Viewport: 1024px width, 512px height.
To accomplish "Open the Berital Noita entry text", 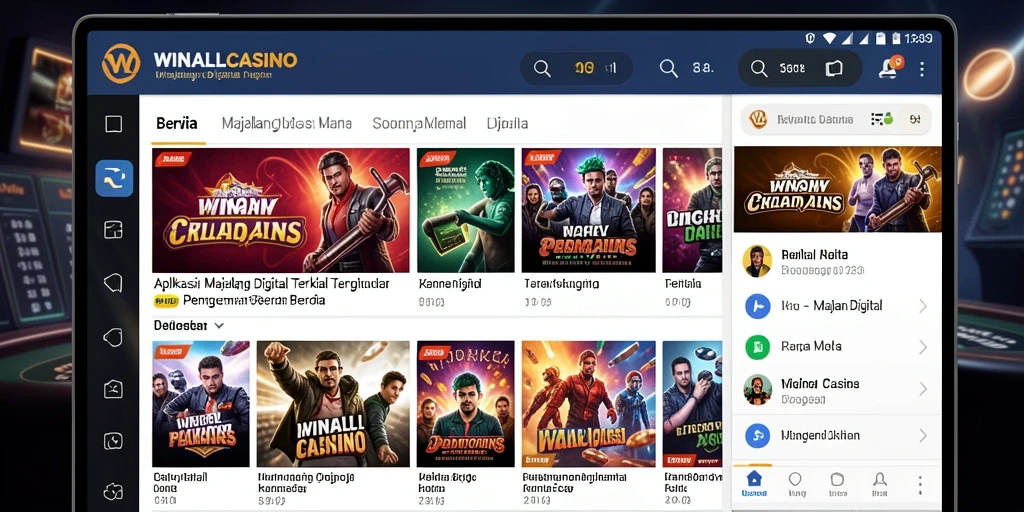I will [x=814, y=255].
